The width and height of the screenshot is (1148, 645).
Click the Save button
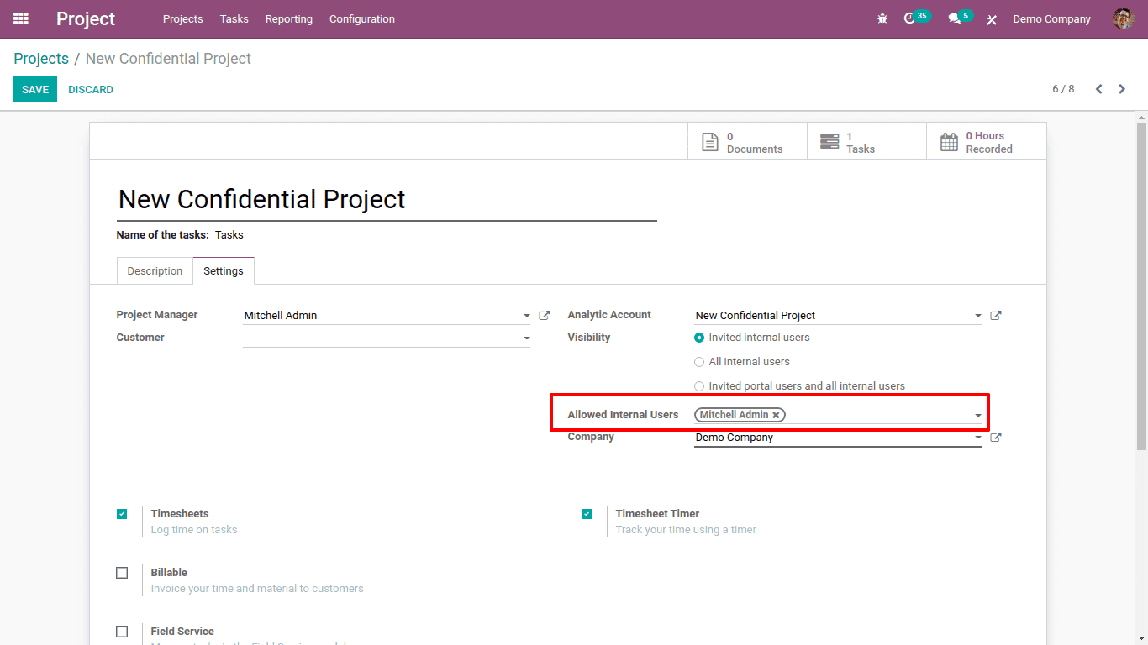[x=35, y=89]
